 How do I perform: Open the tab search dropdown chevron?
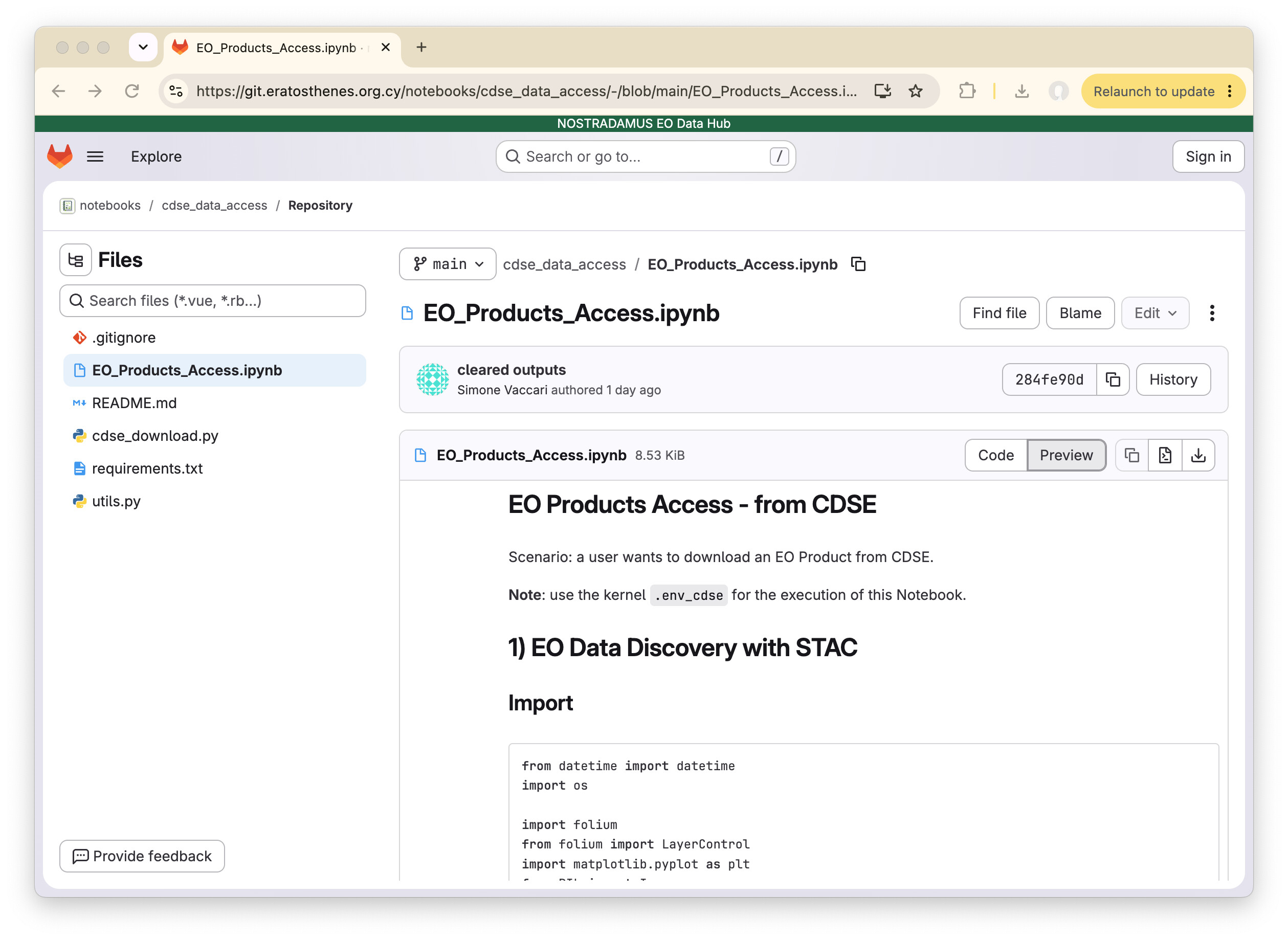point(143,47)
